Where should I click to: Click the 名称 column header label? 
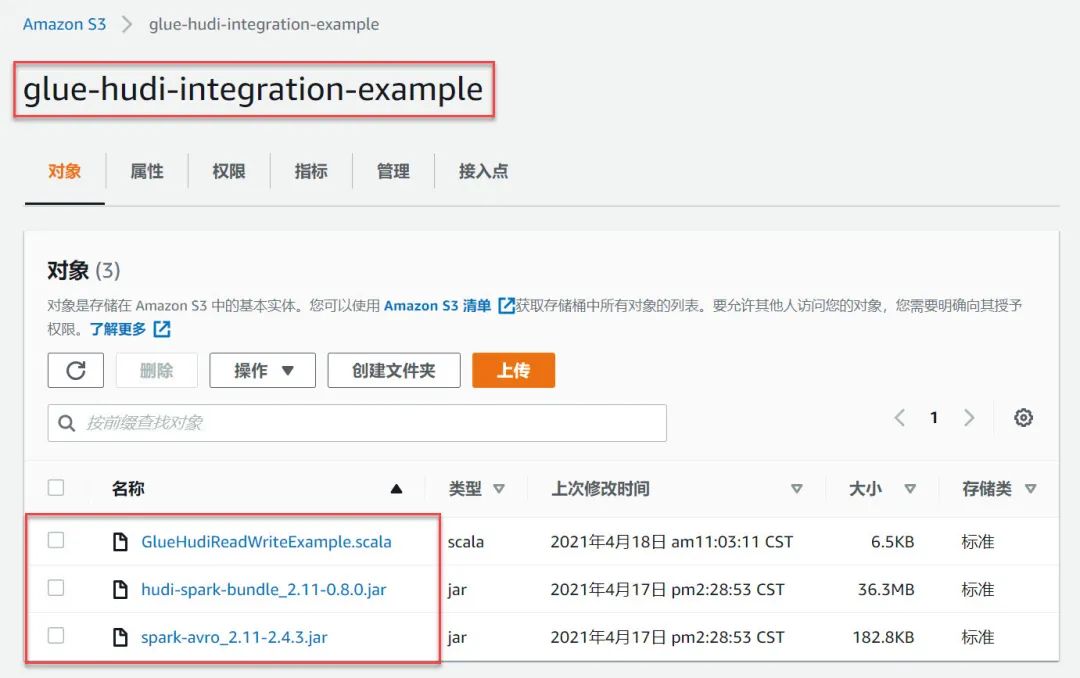128,489
